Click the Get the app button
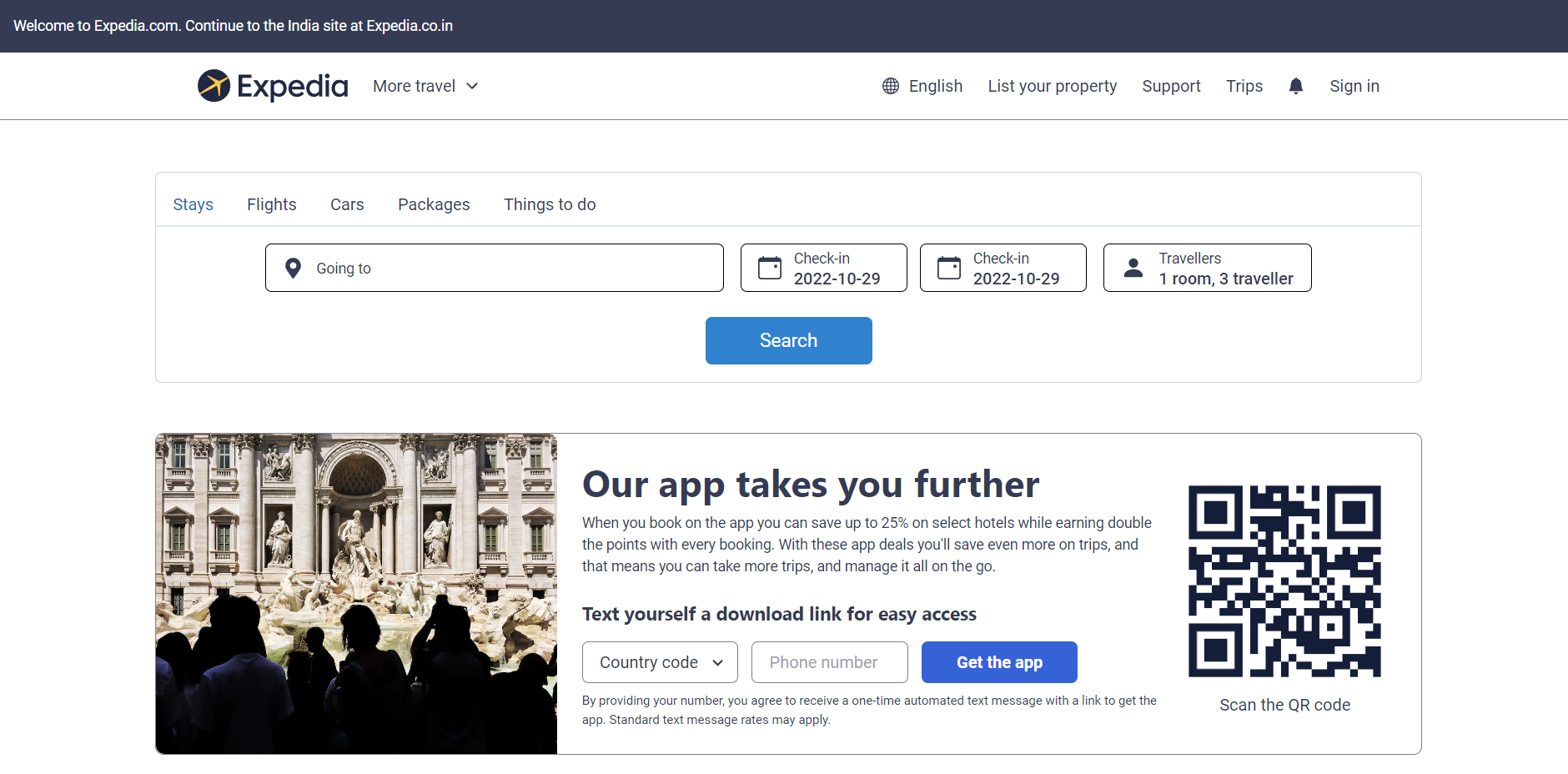 click(x=998, y=662)
